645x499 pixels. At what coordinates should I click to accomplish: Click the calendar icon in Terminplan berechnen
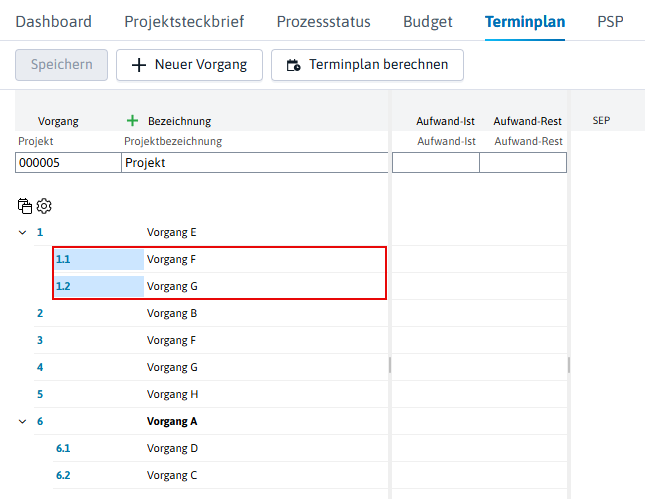[293, 65]
